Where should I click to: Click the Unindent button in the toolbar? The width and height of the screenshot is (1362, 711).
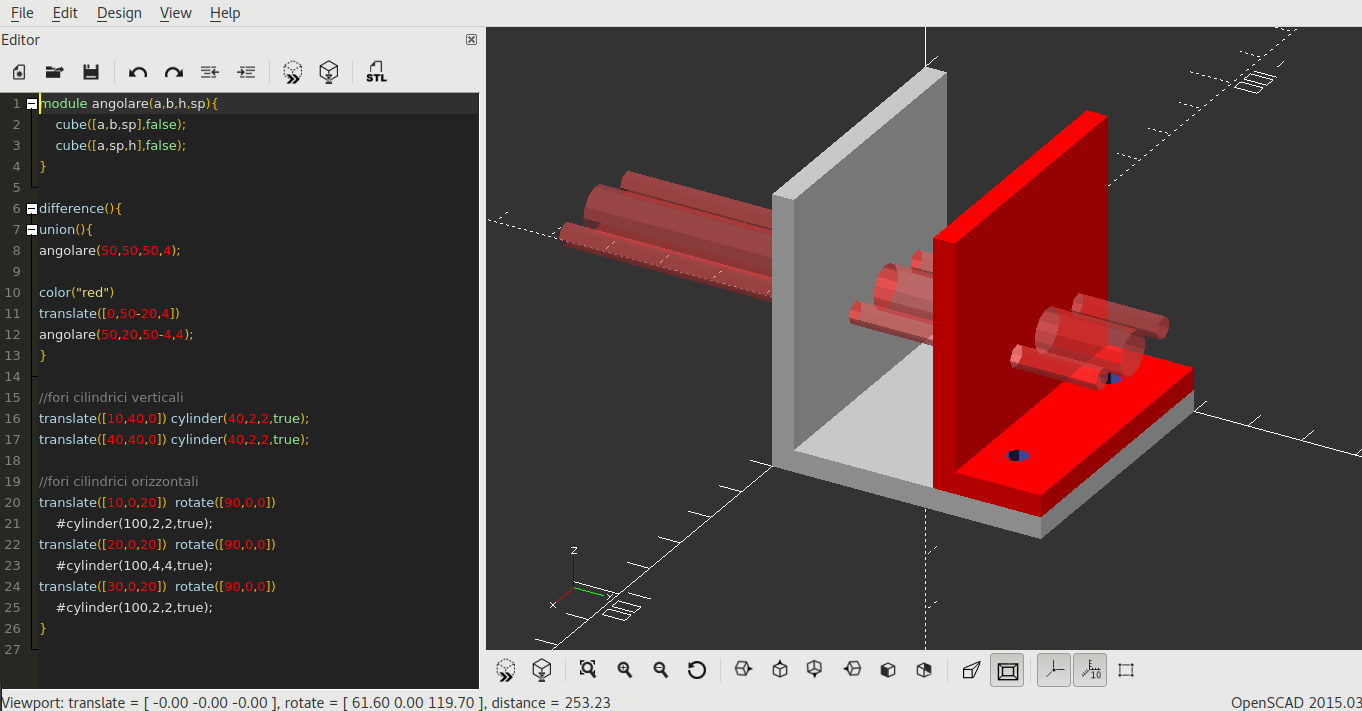coord(210,72)
